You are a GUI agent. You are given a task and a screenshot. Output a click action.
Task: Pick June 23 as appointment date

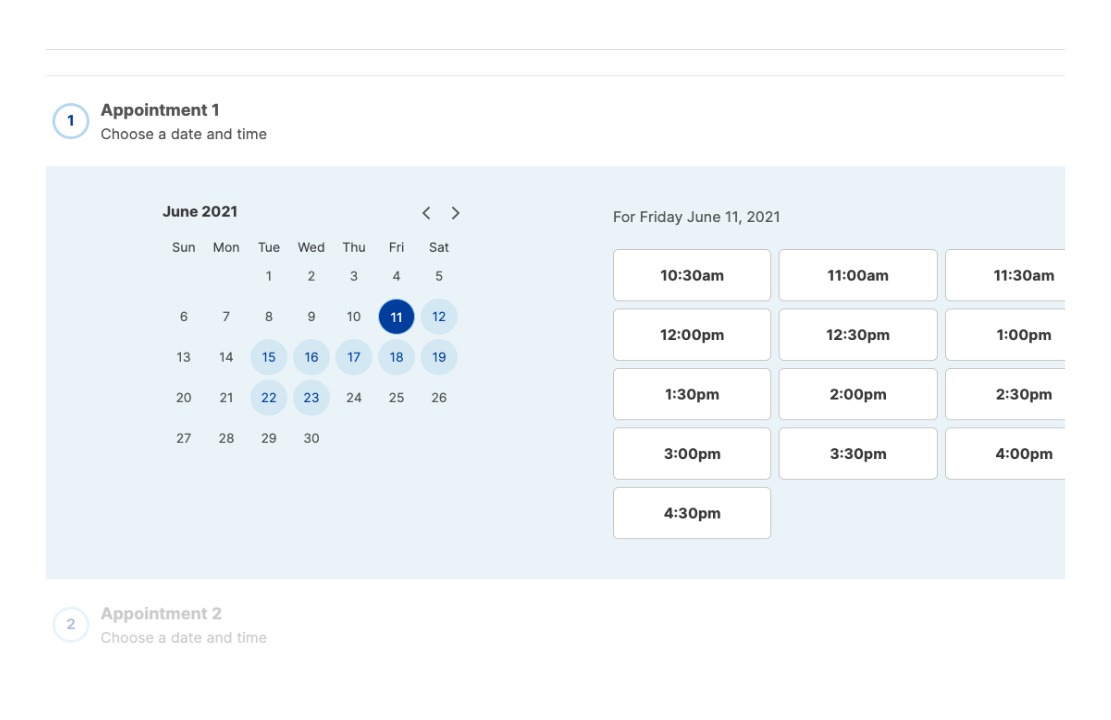311,398
